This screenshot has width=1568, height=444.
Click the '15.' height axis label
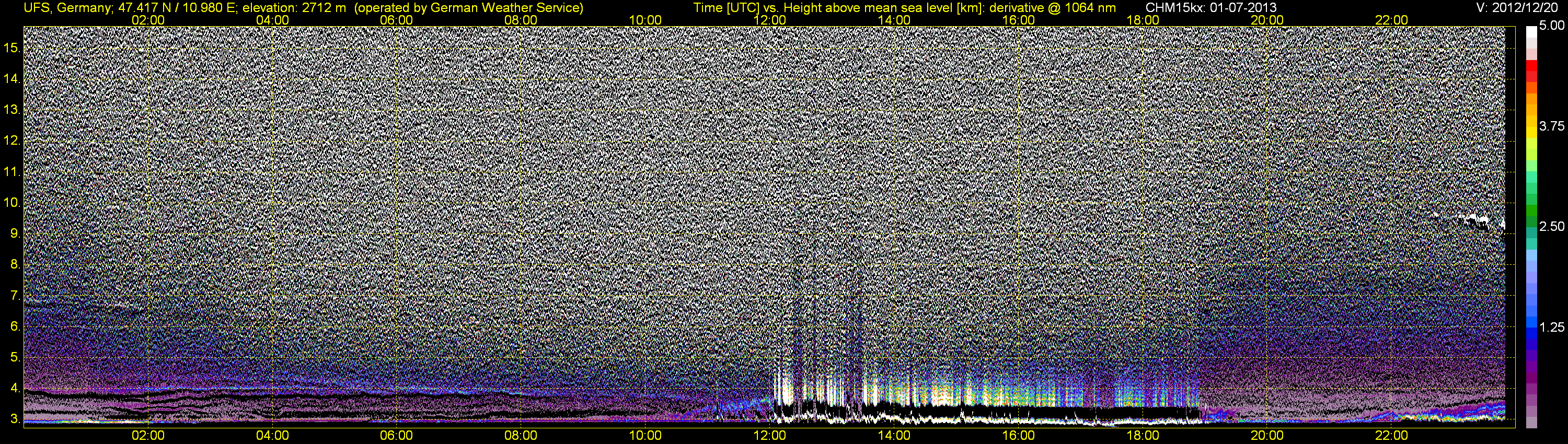pyautogui.click(x=12, y=48)
